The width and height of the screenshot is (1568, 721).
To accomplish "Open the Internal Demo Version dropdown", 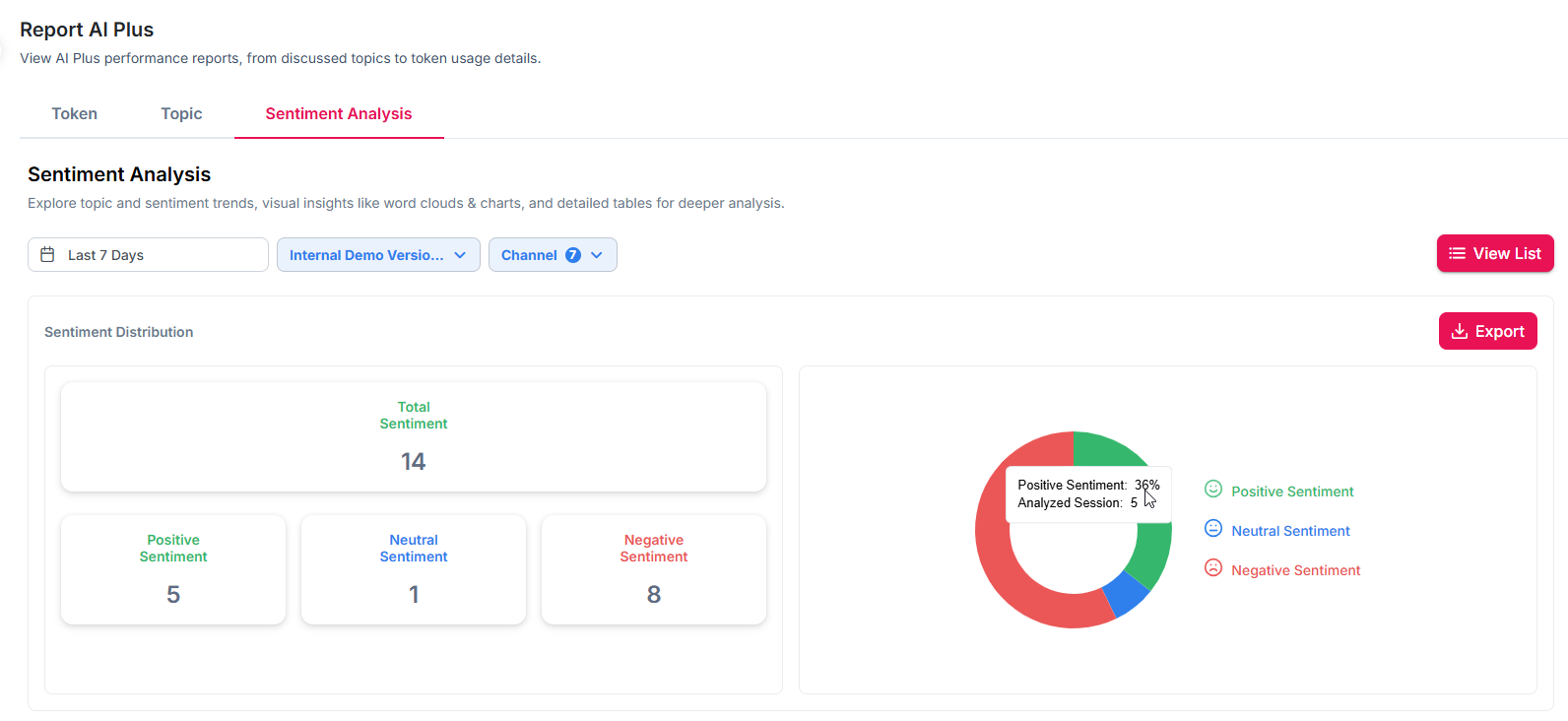I will (x=378, y=255).
